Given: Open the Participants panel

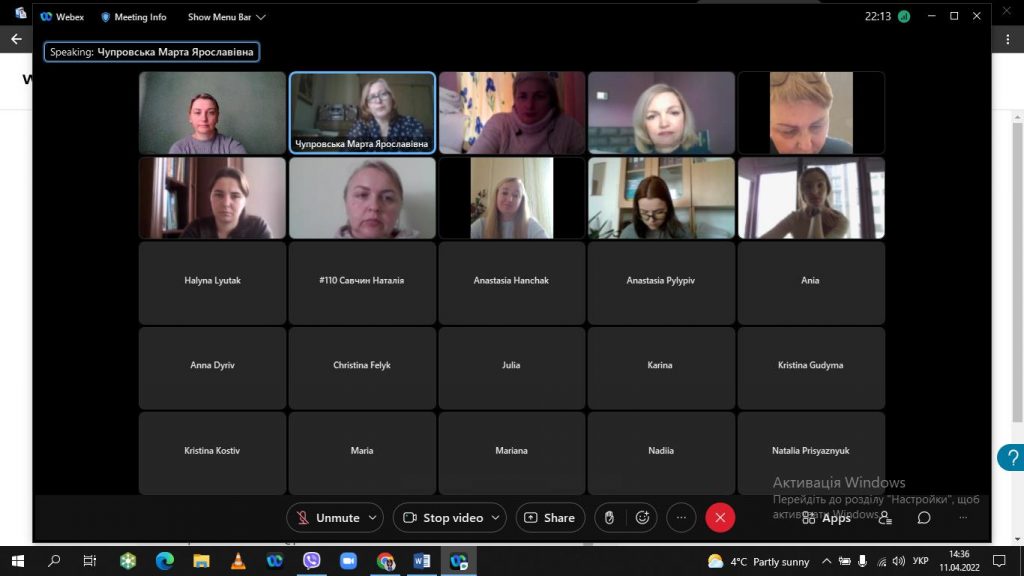Looking at the screenshot, I should click(x=885, y=518).
